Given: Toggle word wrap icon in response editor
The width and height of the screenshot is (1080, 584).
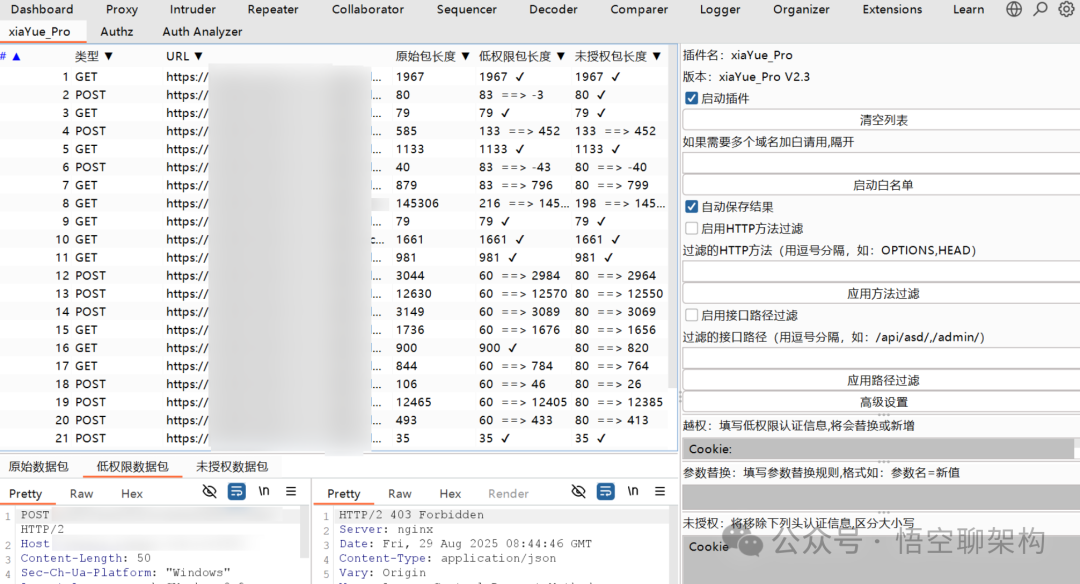Looking at the screenshot, I should (x=606, y=492).
